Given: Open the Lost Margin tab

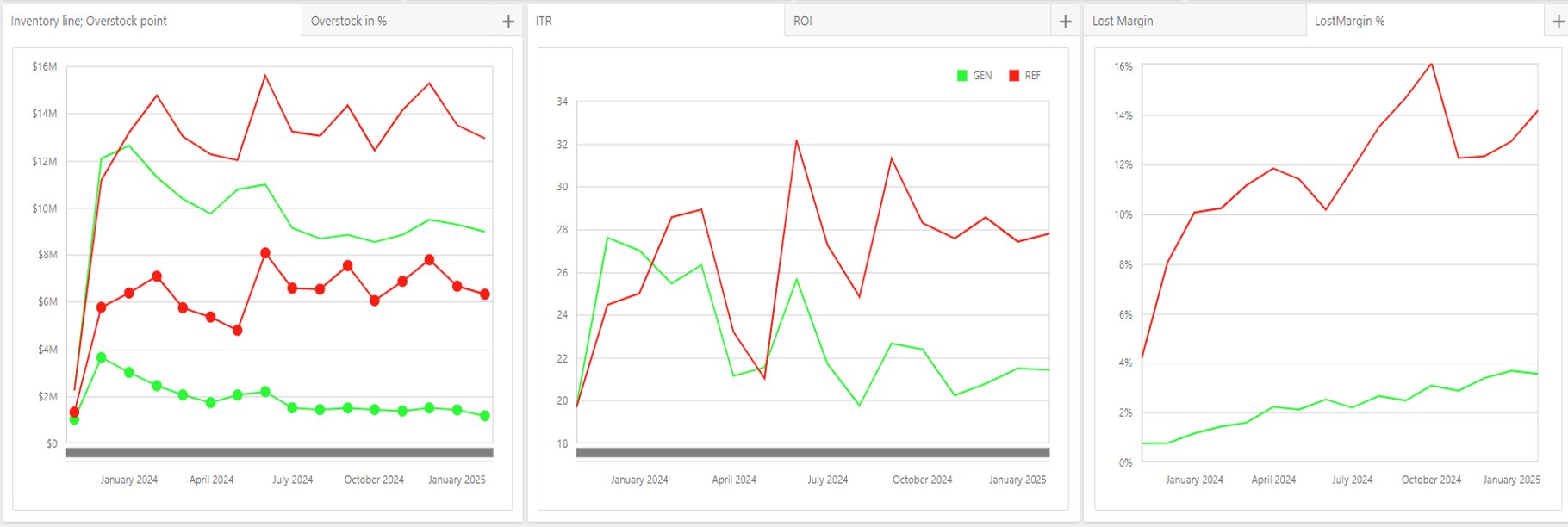Looking at the screenshot, I should tap(1196, 22).
